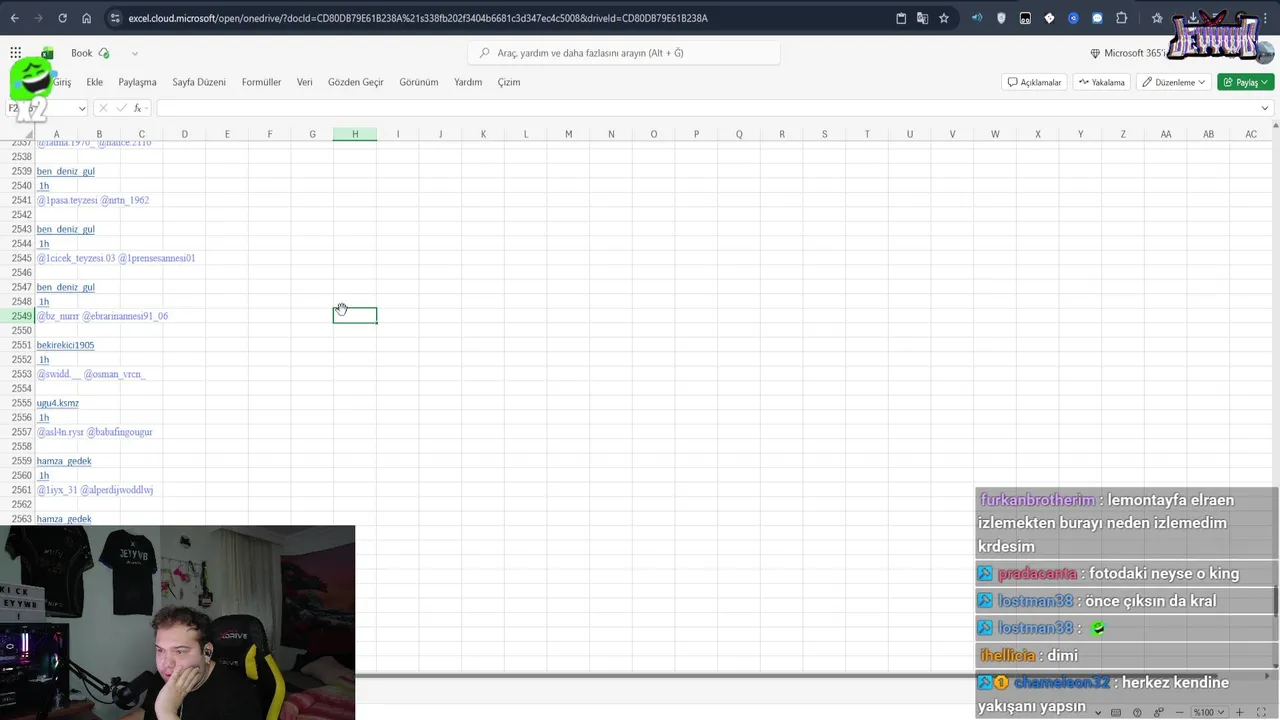This screenshot has width=1280, height=720.
Task: Open the Gözden Geçir tab
Action: (356, 82)
